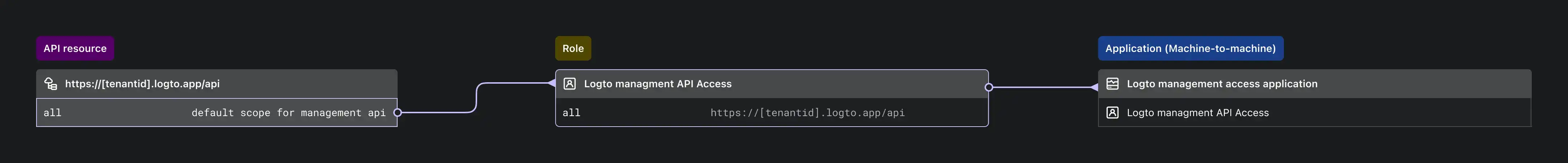Click the gray tenant API URL in the Role node

click(x=807, y=113)
